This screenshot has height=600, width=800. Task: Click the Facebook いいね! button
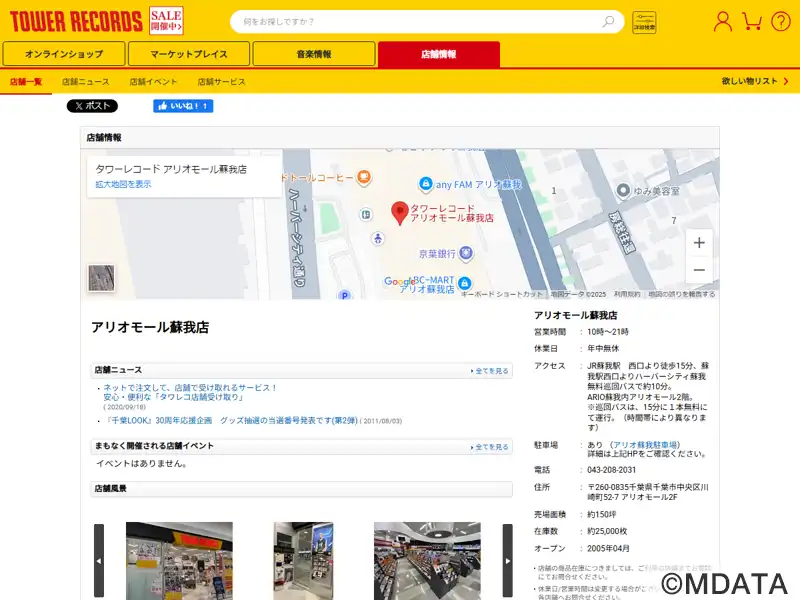(183, 106)
